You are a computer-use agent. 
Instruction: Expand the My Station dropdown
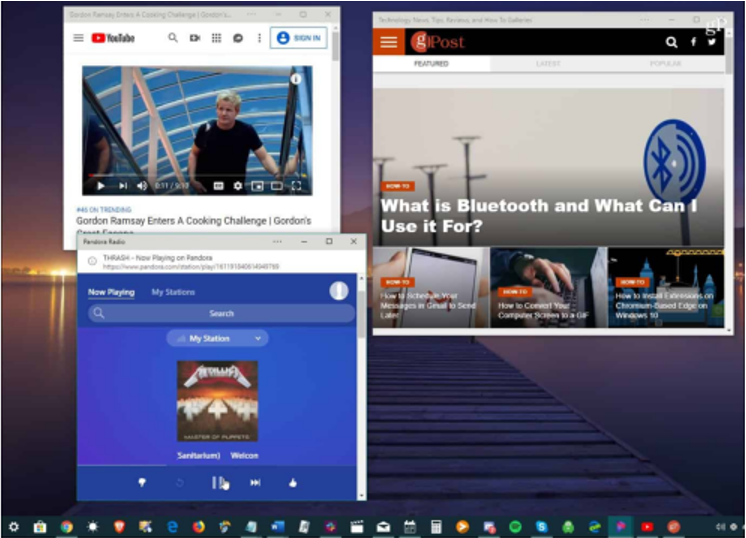[217, 338]
